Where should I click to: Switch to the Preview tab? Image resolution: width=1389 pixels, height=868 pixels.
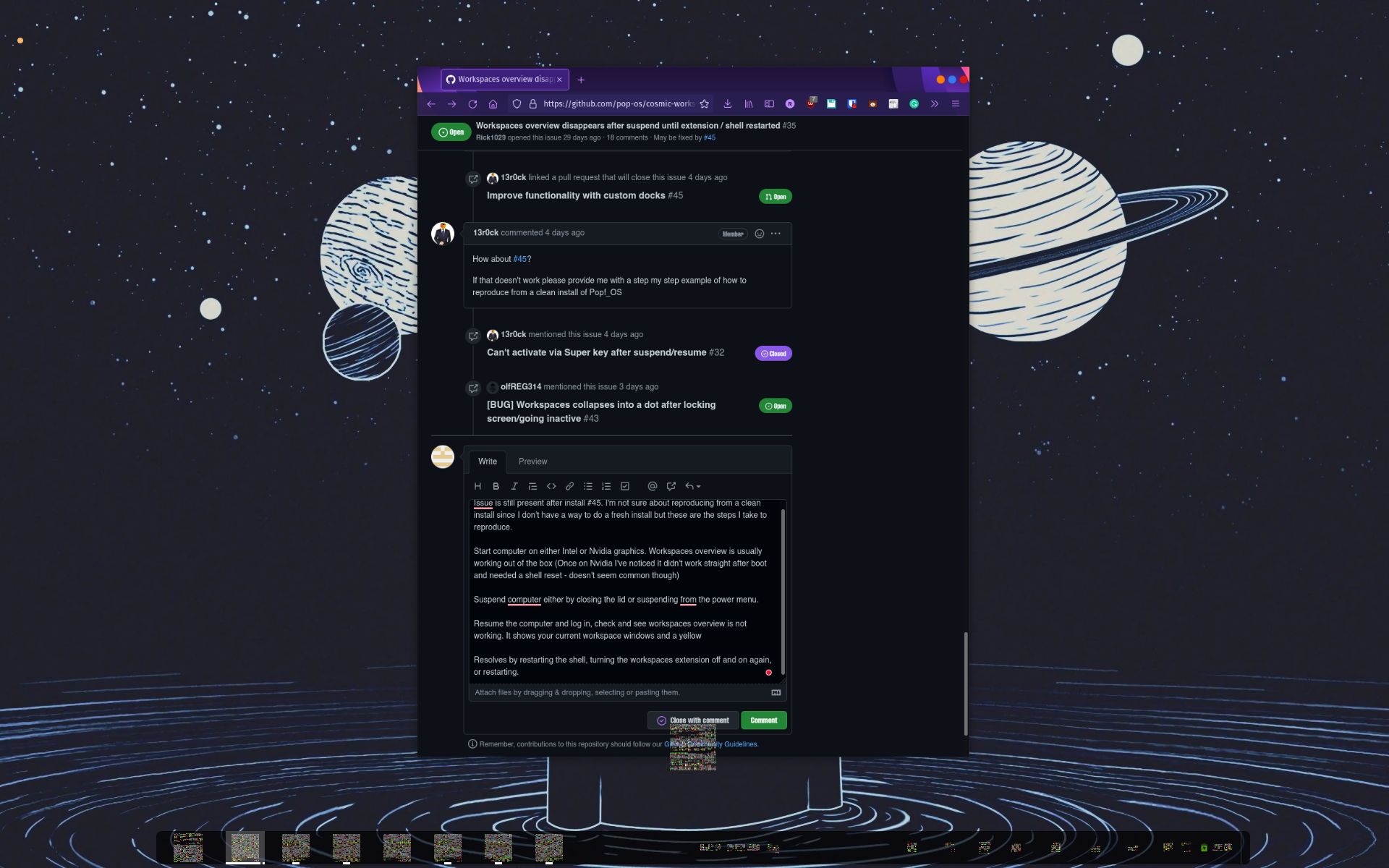point(532,461)
